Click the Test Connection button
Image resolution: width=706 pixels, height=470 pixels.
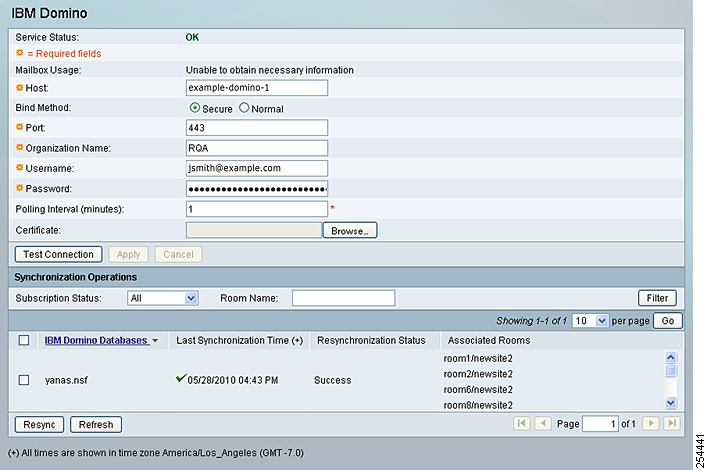59,254
